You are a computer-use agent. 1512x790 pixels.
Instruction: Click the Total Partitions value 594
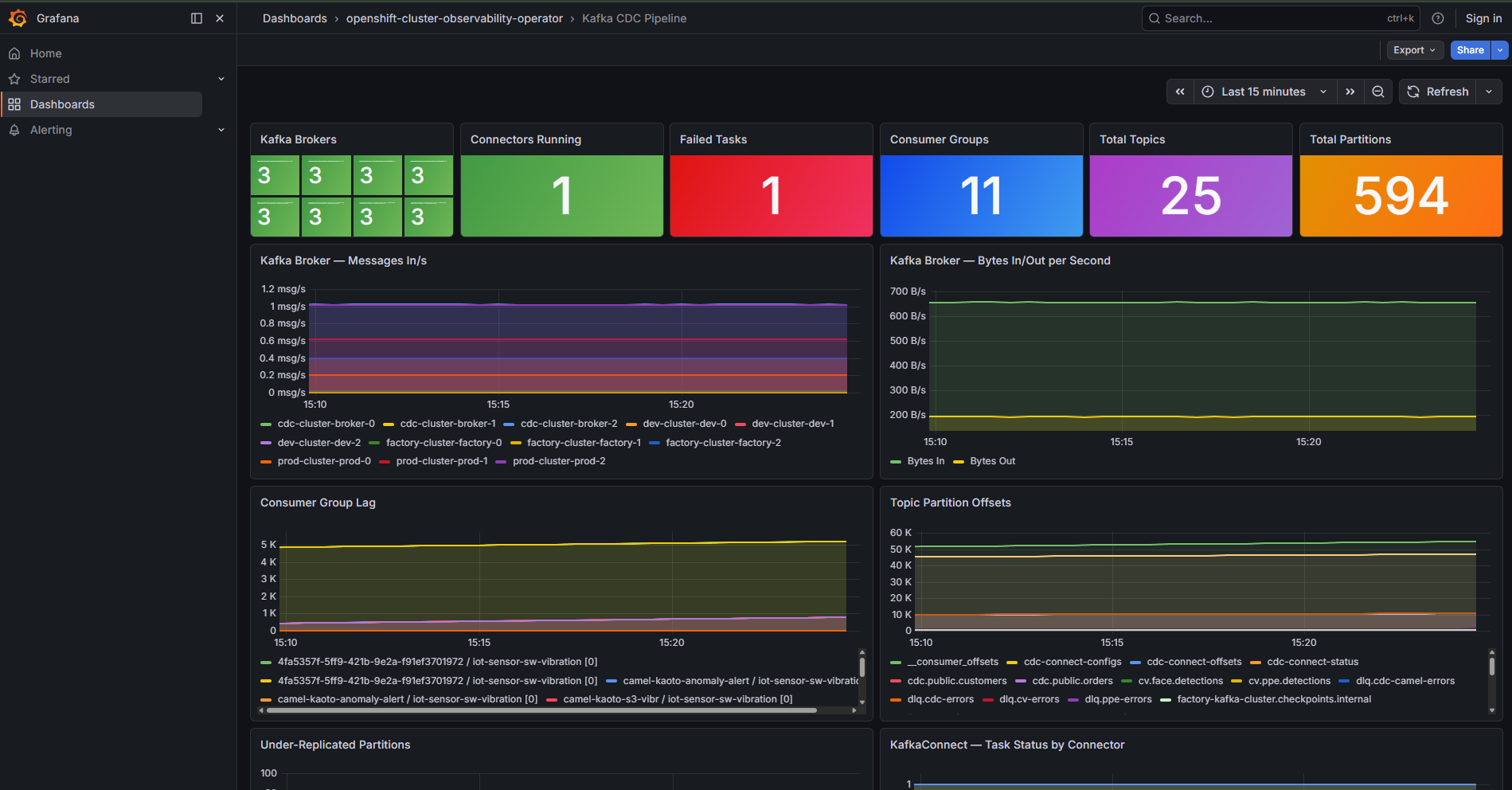coord(1401,196)
